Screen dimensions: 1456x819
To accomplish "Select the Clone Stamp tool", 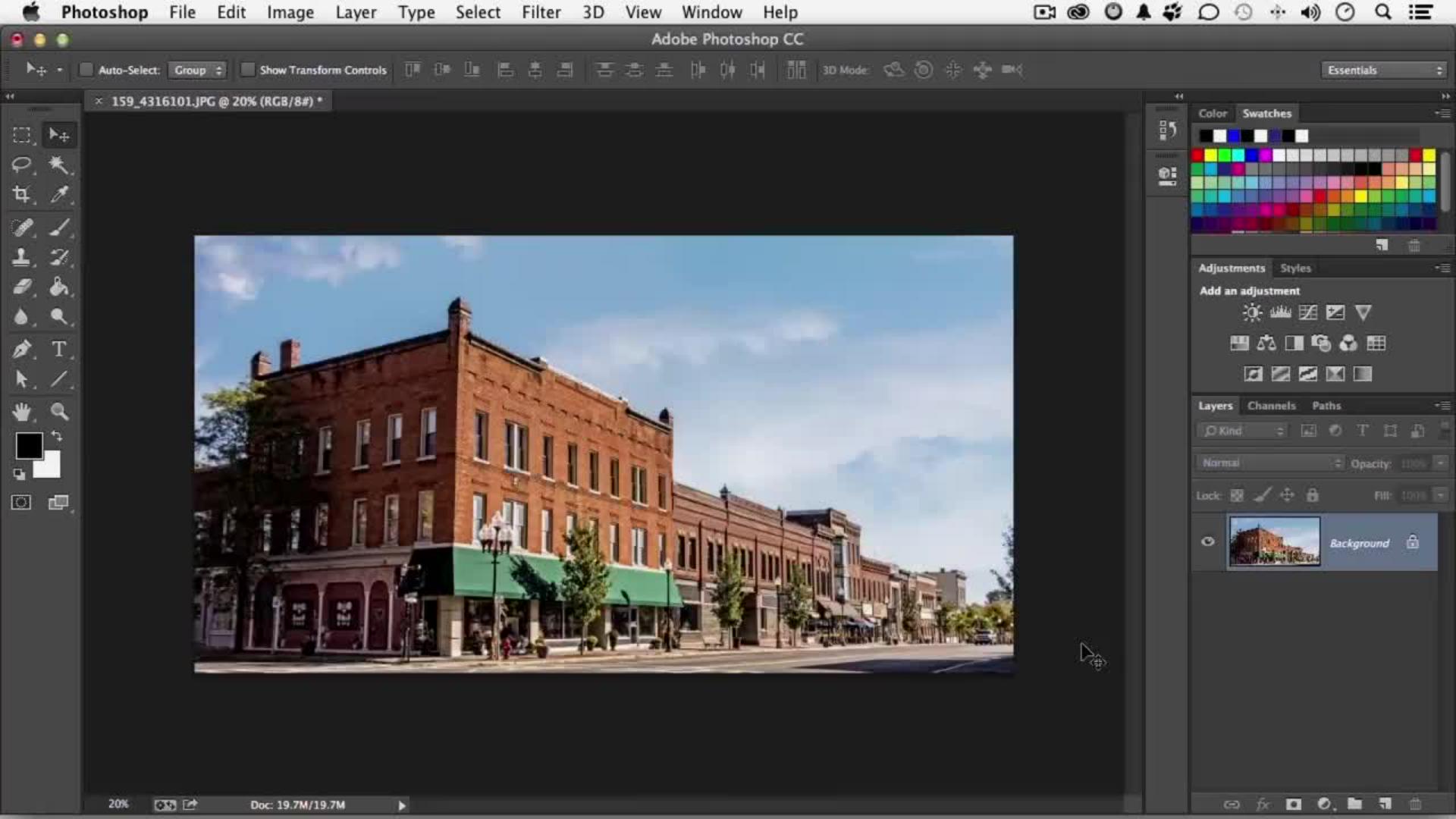I will click(21, 257).
